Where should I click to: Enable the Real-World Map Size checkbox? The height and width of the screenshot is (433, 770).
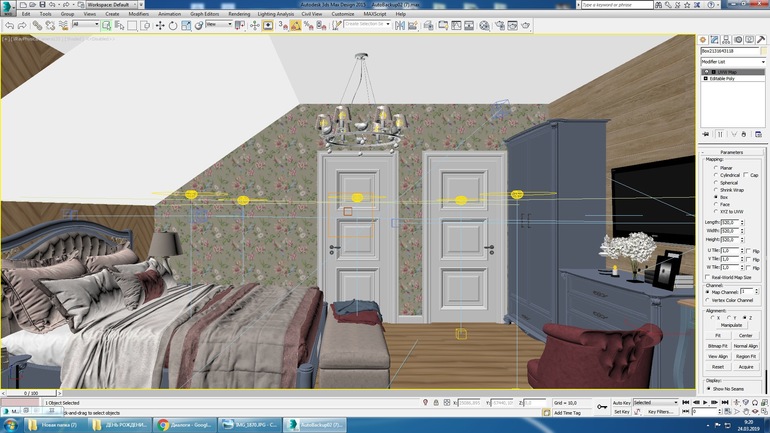tap(709, 277)
